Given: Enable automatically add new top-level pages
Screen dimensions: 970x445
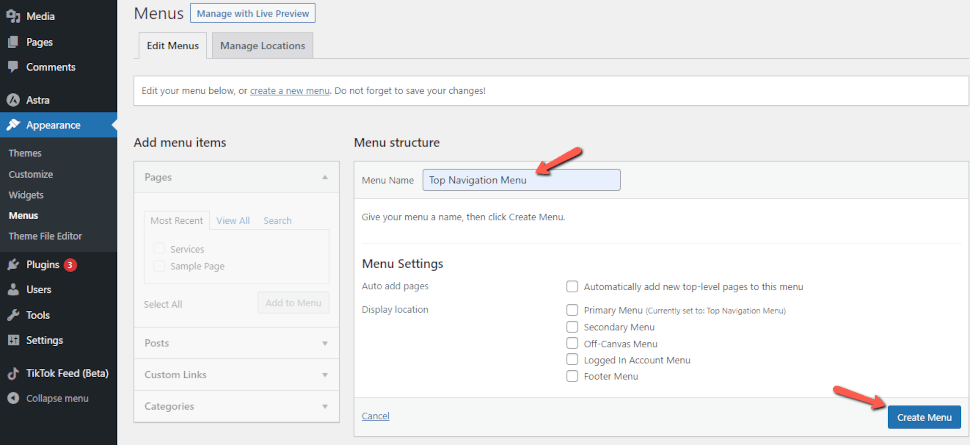Looking at the screenshot, I should tap(572, 287).
